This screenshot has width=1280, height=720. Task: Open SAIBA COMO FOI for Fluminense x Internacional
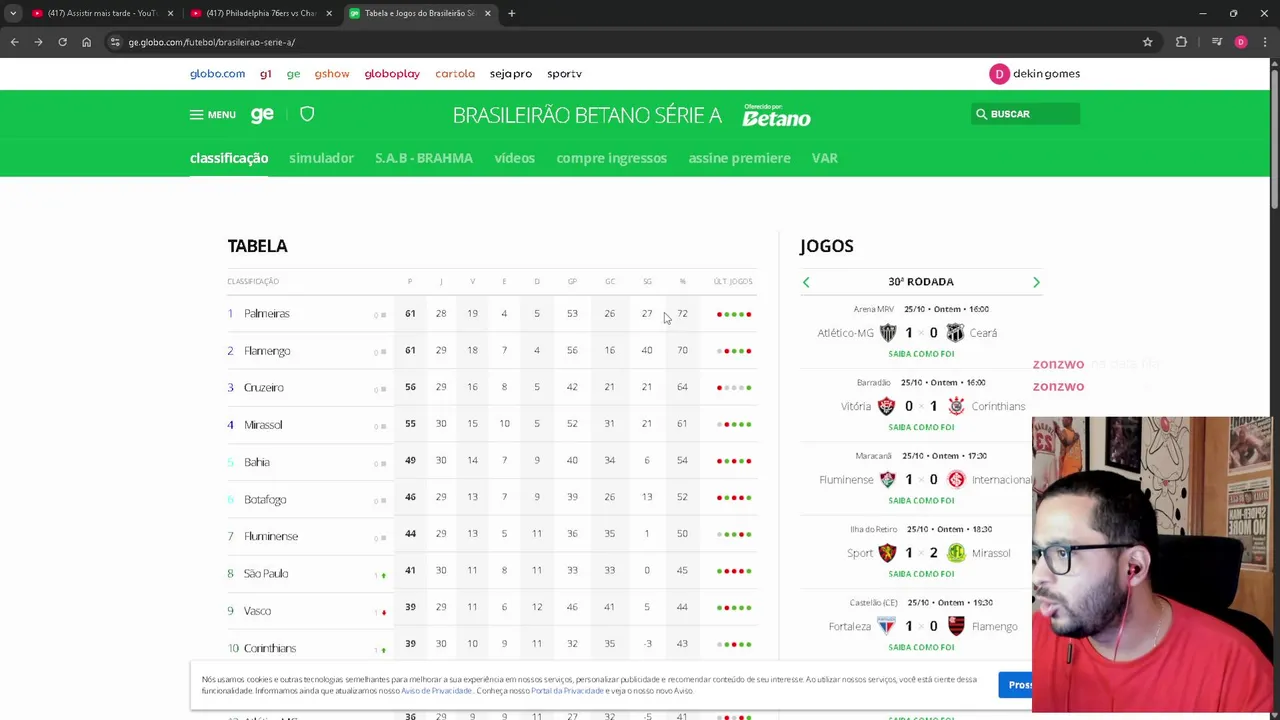pos(921,500)
